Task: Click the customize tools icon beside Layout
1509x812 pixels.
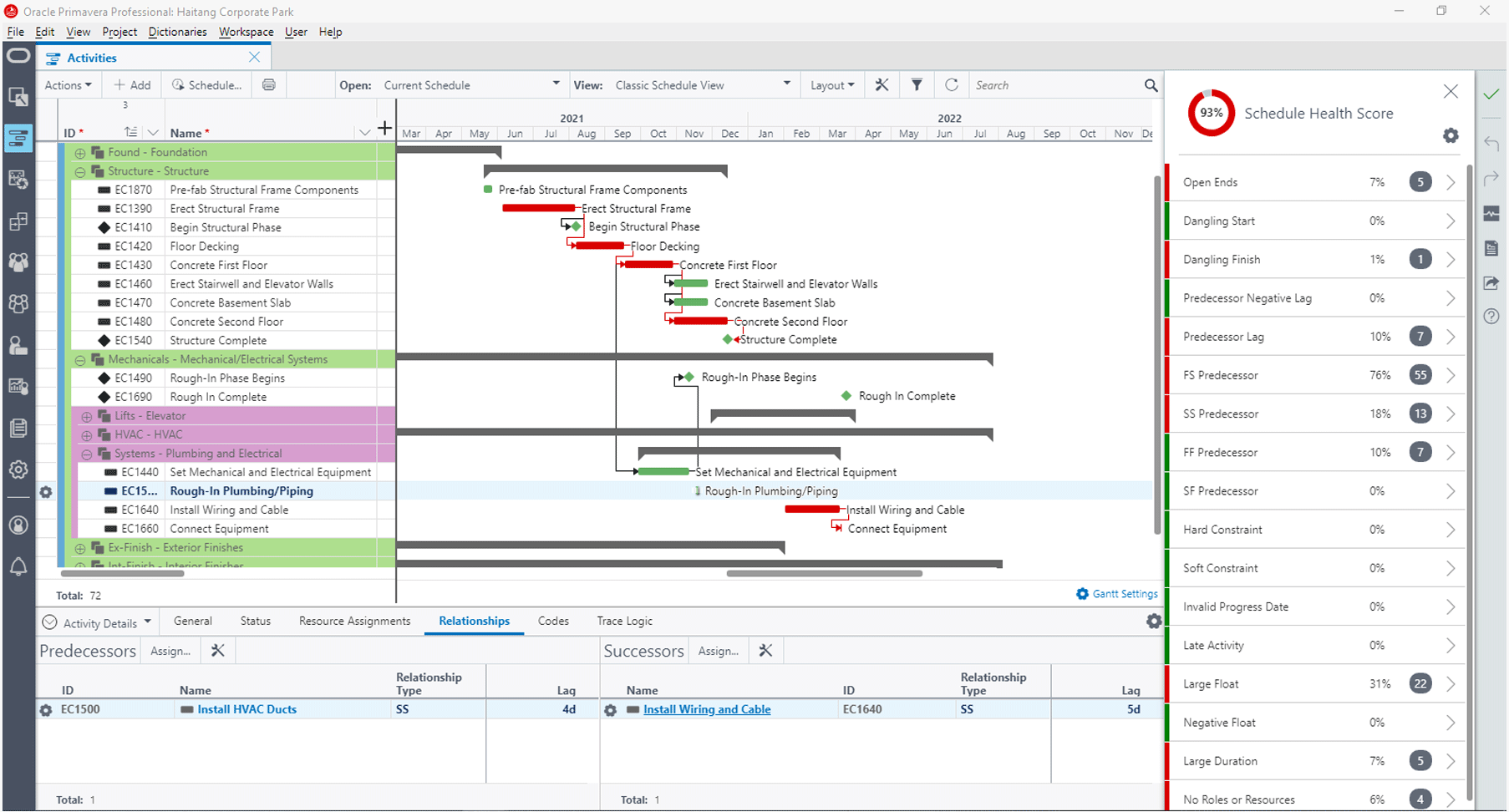Action: [882, 84]
